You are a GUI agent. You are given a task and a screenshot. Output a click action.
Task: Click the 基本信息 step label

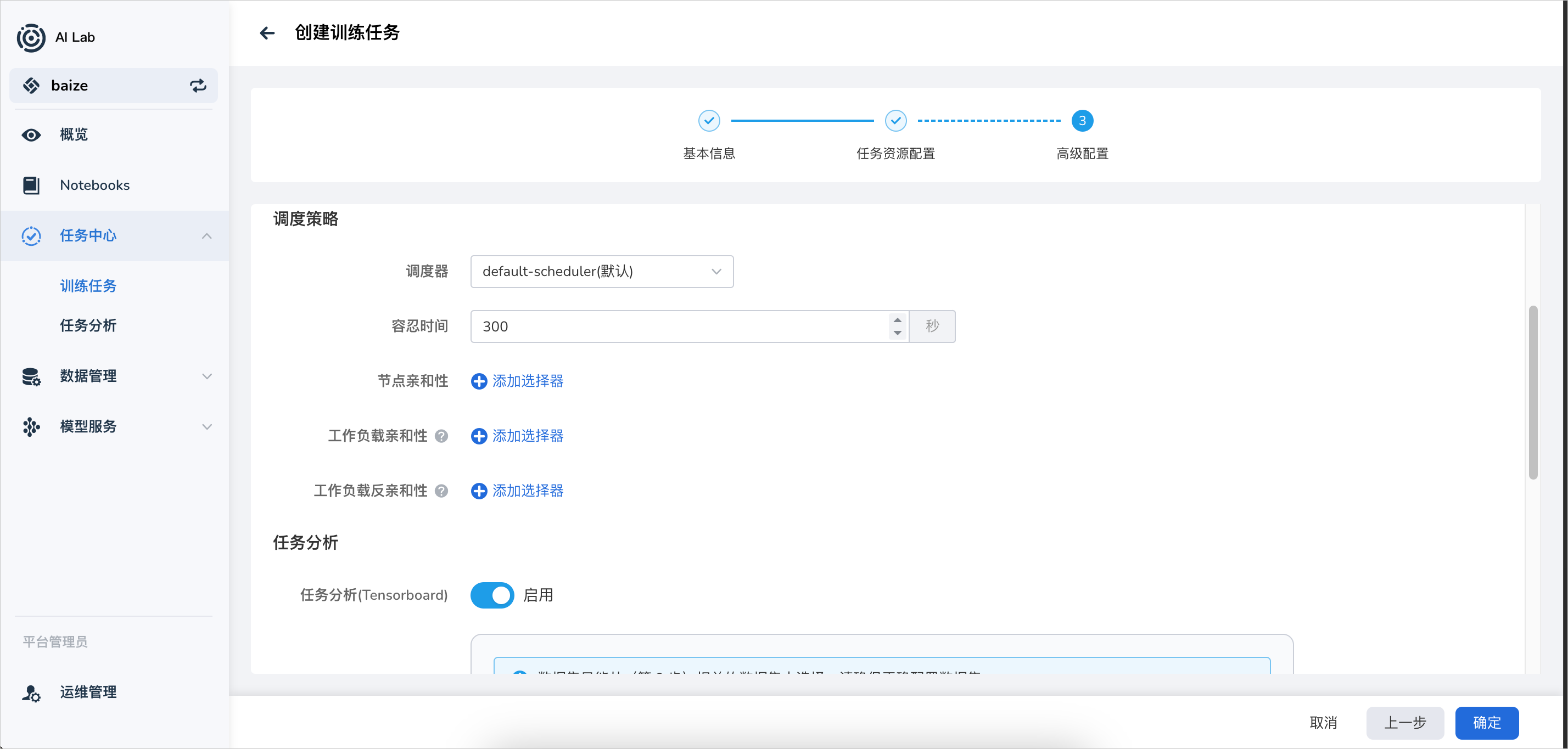pyautogui.click(x=709, y=153)
